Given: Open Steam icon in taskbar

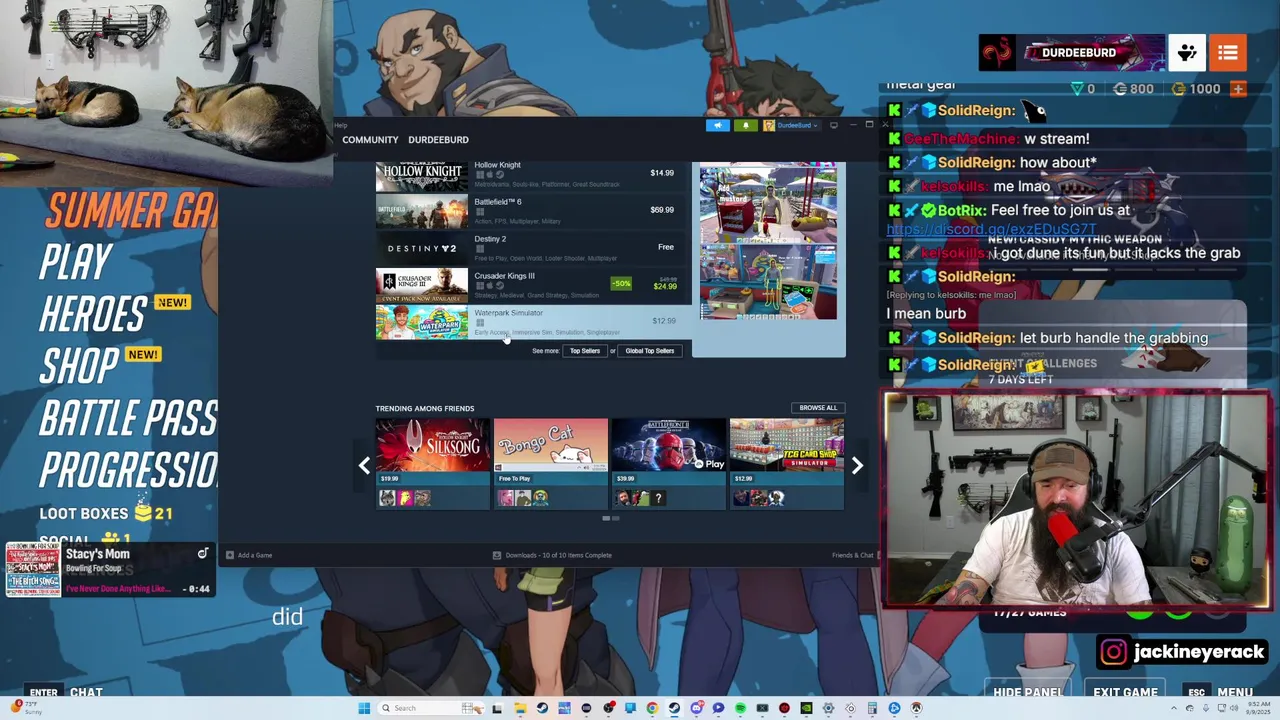Looking at the screenshot, I should click(x=674, y=708).
